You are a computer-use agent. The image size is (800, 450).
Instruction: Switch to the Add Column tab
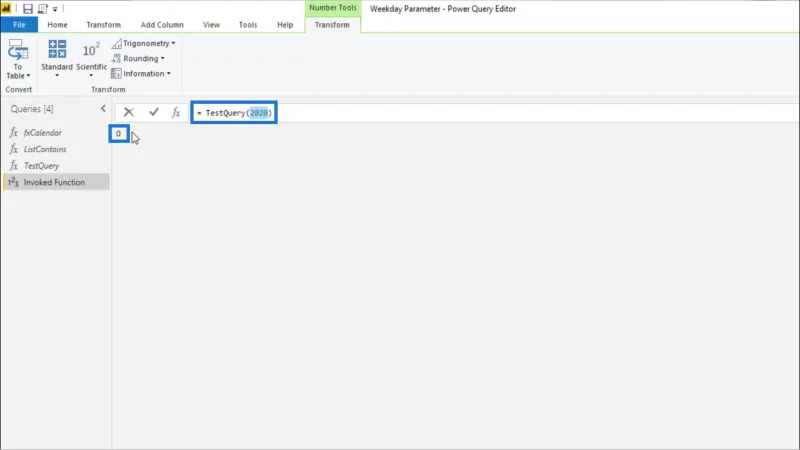click(x=162, y=24)
